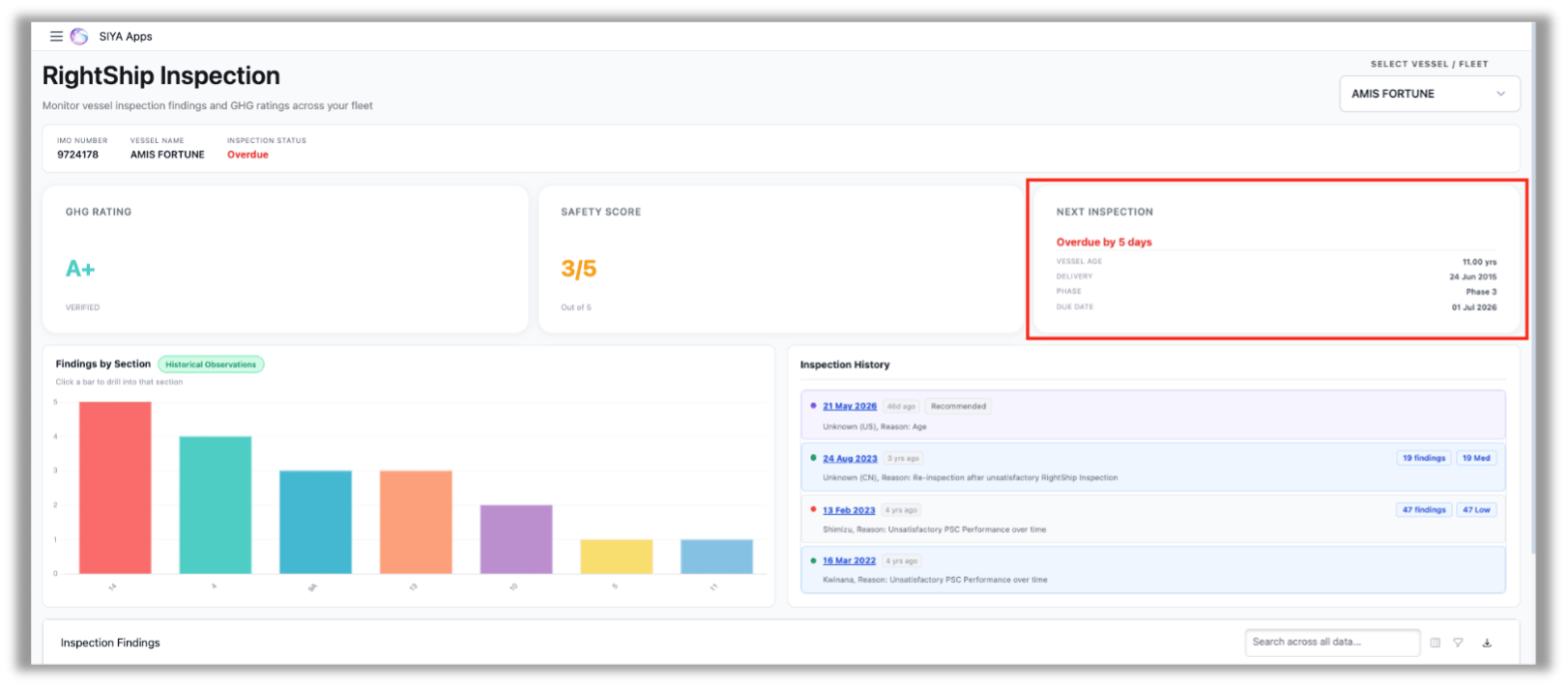
Task: Drill into the yellow section 5 bar
Action: [x=616, y=557]
